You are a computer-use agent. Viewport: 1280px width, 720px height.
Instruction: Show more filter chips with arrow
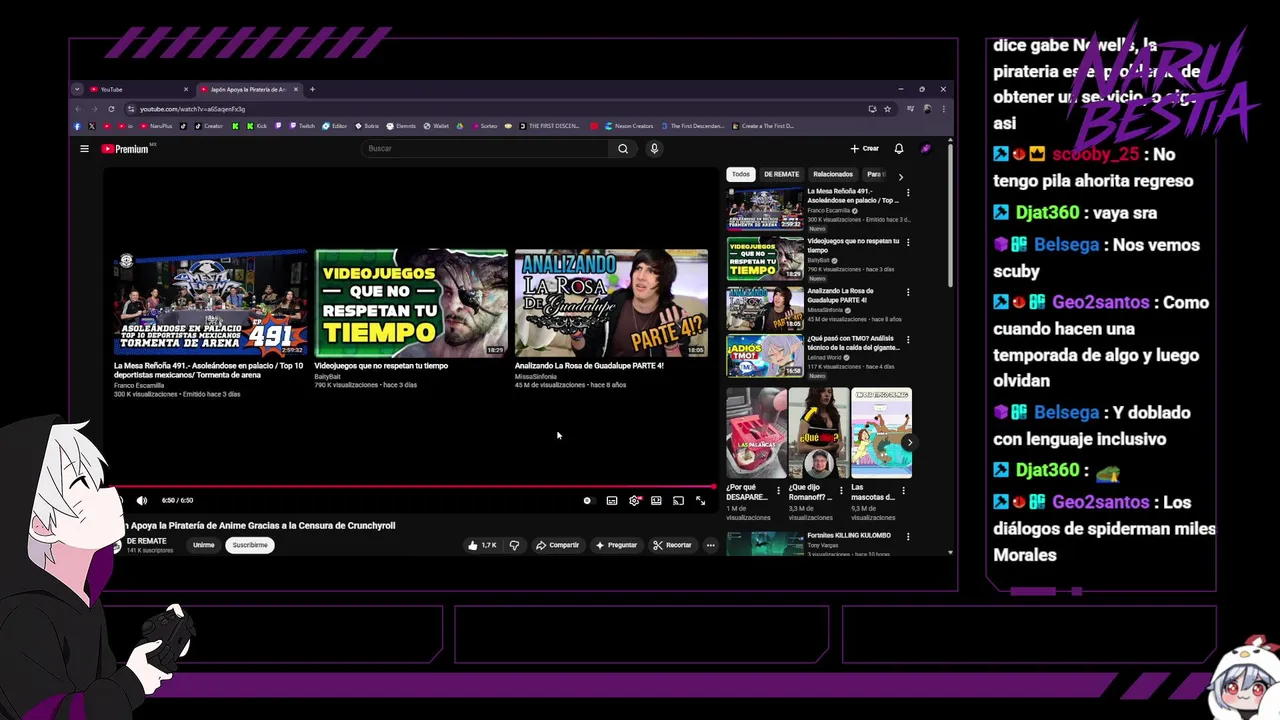point(900,176)
